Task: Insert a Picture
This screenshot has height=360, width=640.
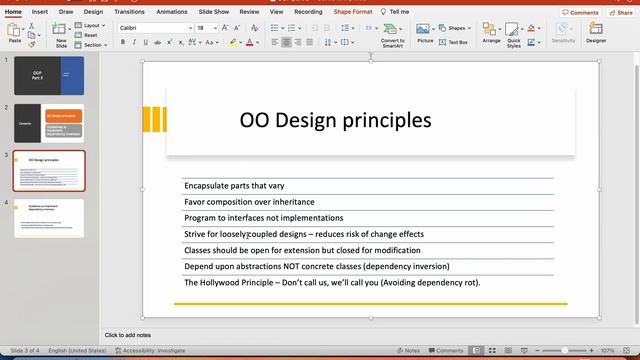Action: 424,33
